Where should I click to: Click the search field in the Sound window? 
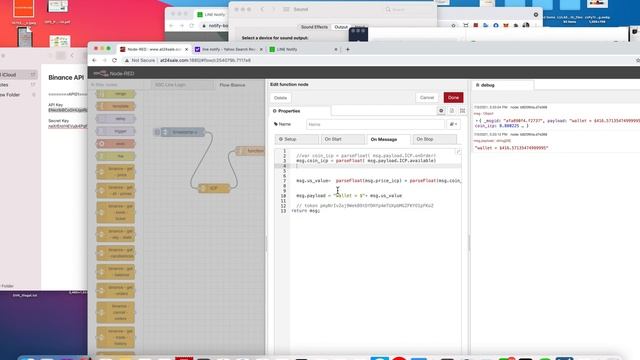point(408,9)
